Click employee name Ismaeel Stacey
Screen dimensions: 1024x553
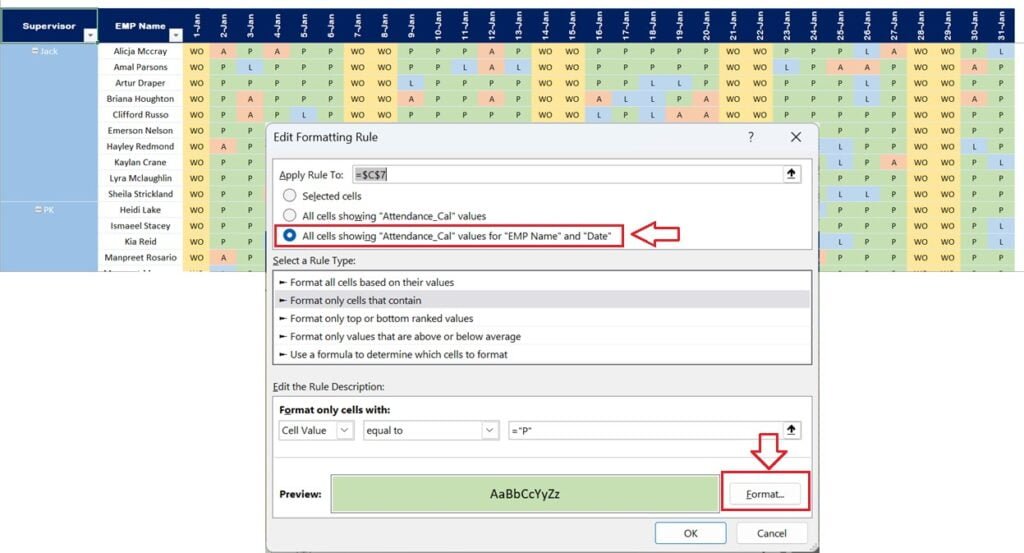(x=140, y=226)
